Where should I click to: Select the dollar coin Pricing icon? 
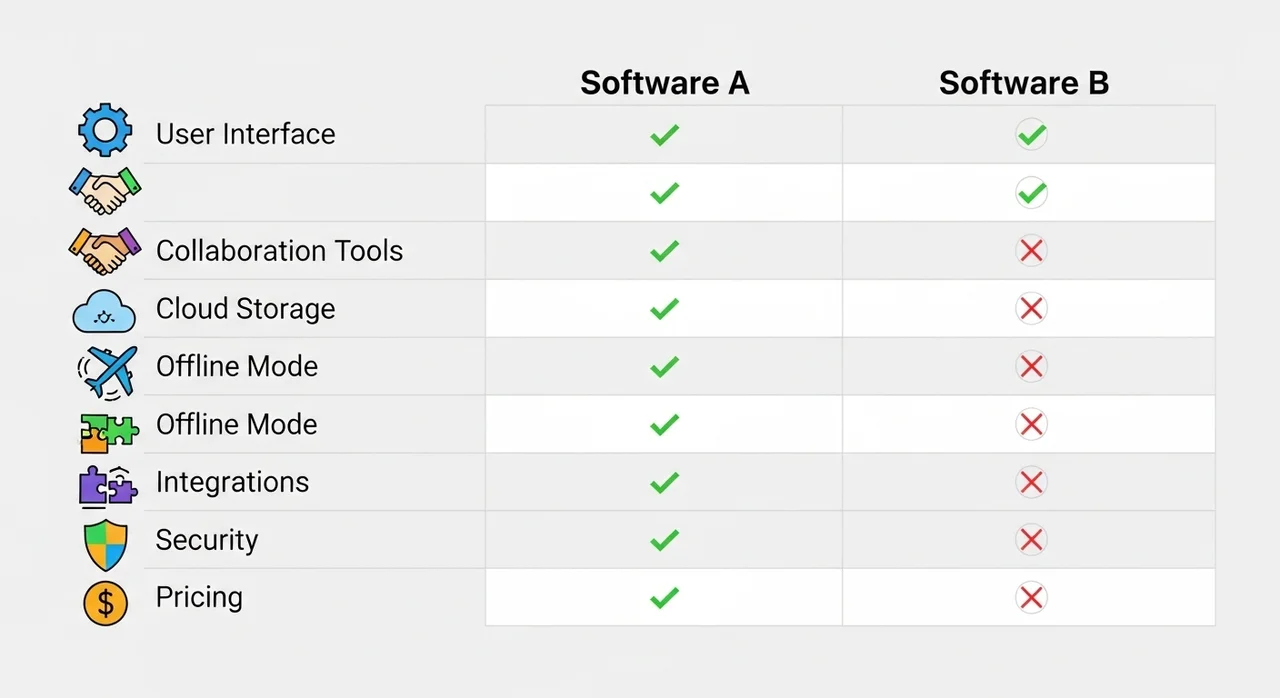pos(106,602)
